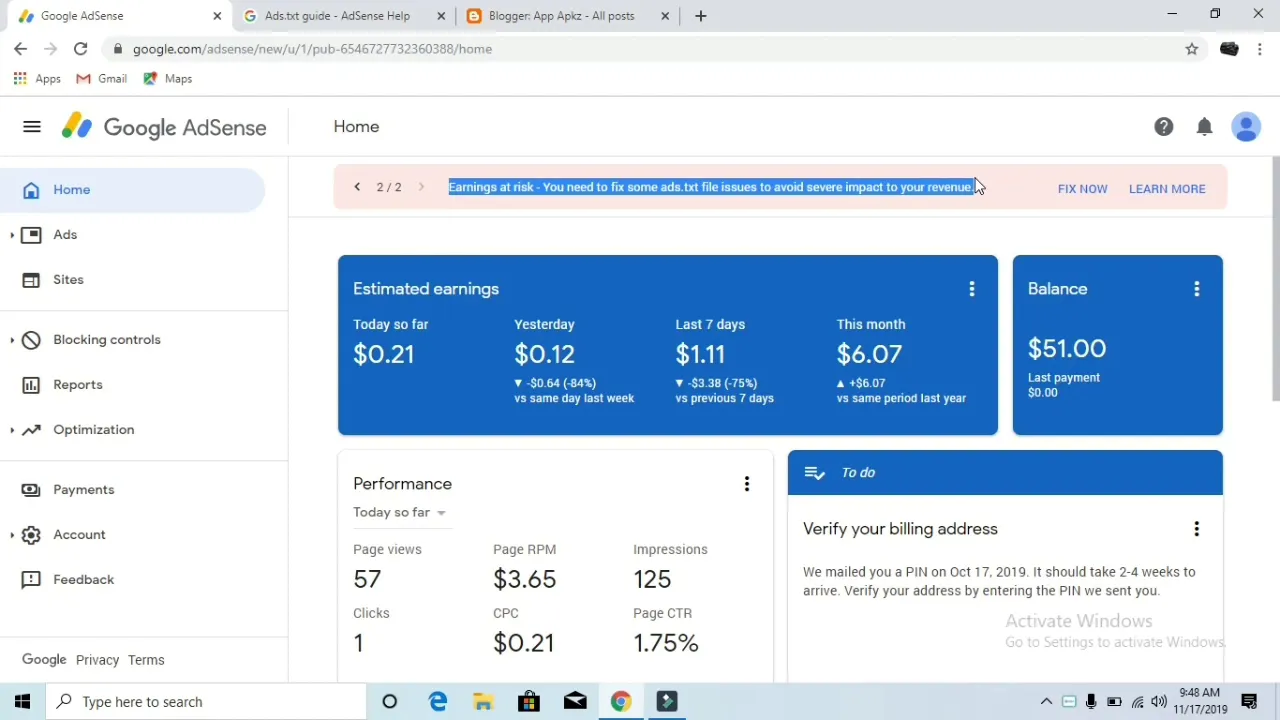Click the Reports chart icon in sidebar

point(32,385)
